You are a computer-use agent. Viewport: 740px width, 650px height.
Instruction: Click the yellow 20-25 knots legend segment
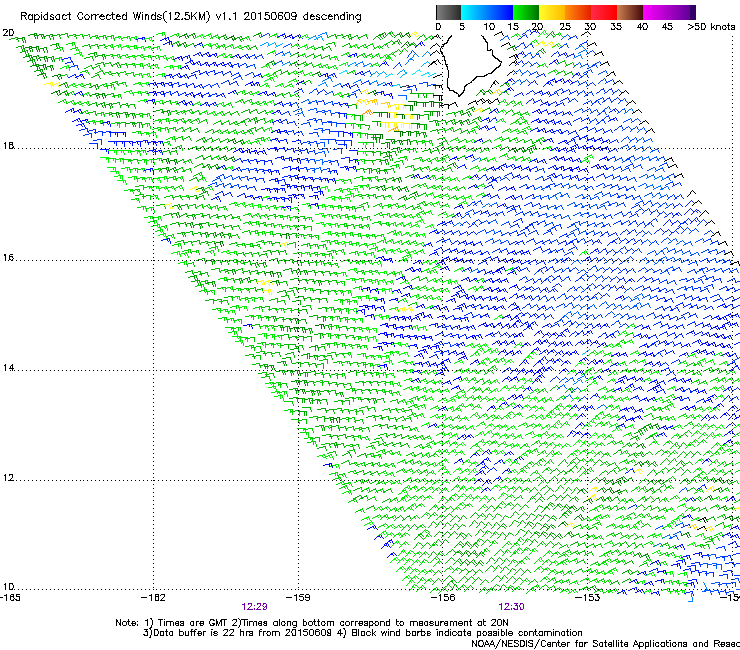pyautogui.click(x=552, y=12)
